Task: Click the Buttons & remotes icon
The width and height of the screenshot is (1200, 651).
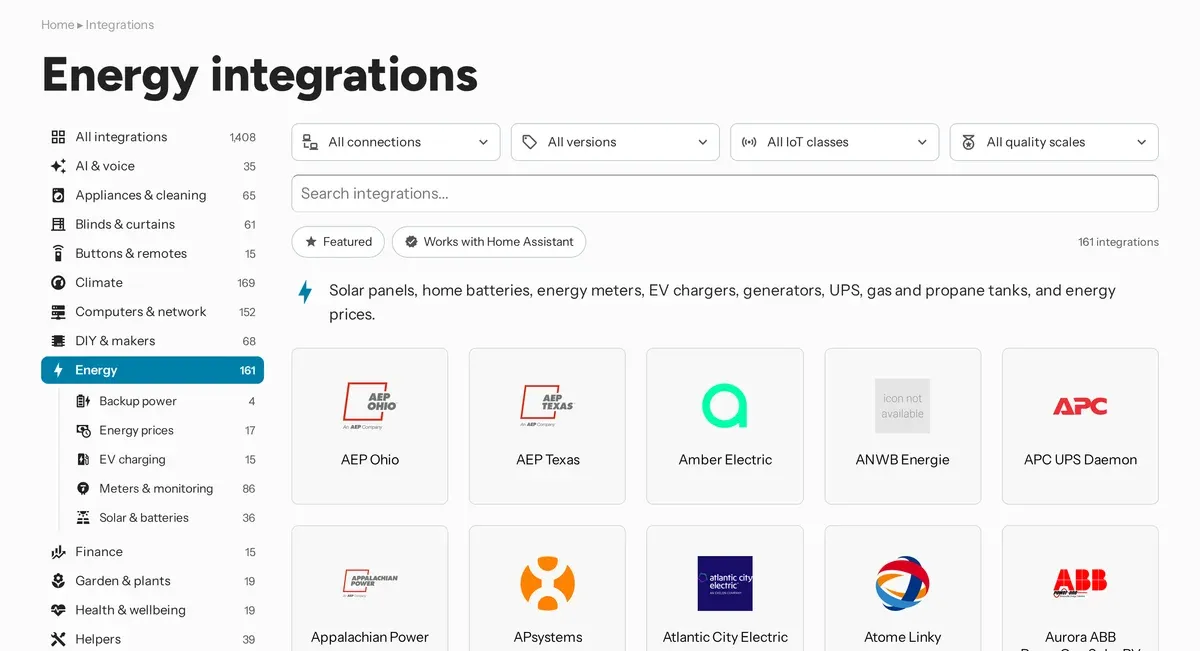Action: [58, 253]
